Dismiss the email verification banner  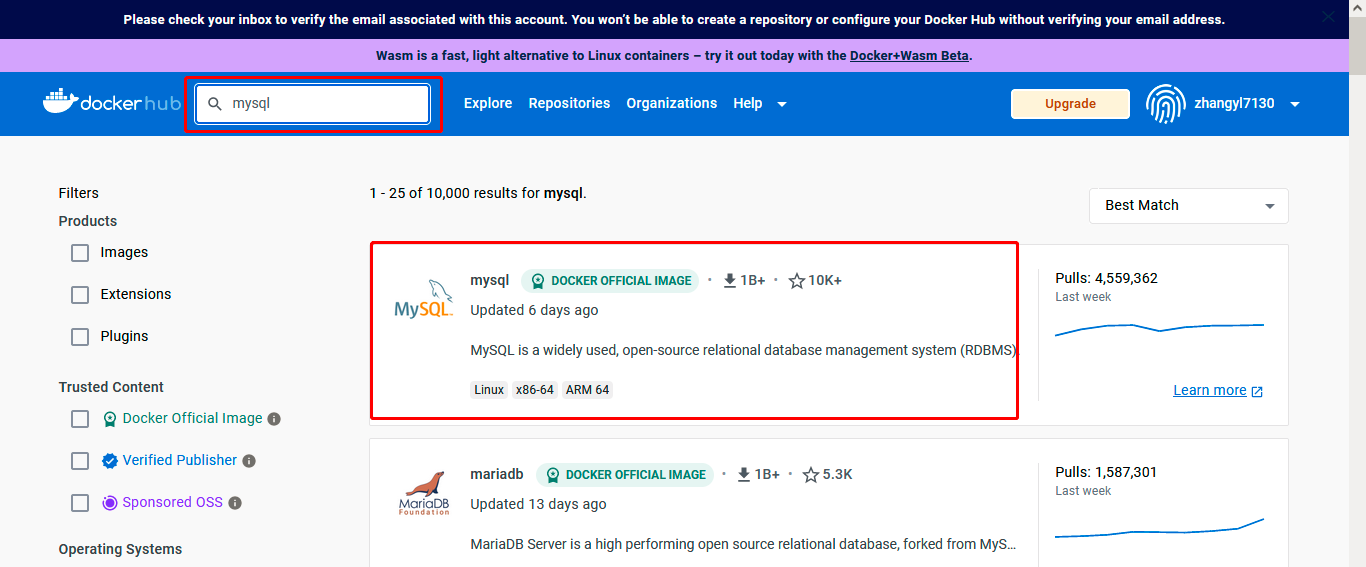(x=1327, y=17)
